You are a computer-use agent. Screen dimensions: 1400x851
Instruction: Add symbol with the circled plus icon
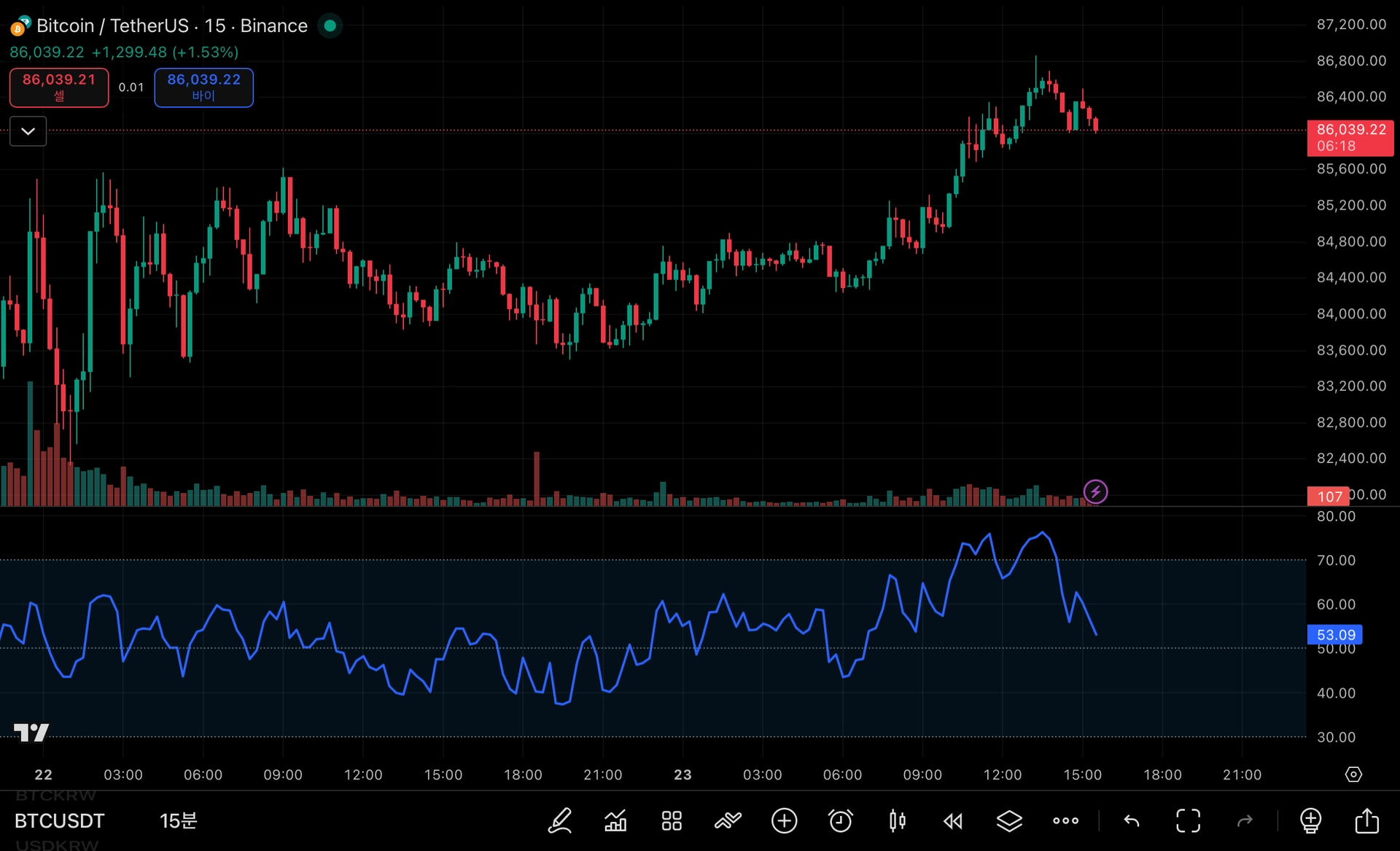(x=784, y=821)
